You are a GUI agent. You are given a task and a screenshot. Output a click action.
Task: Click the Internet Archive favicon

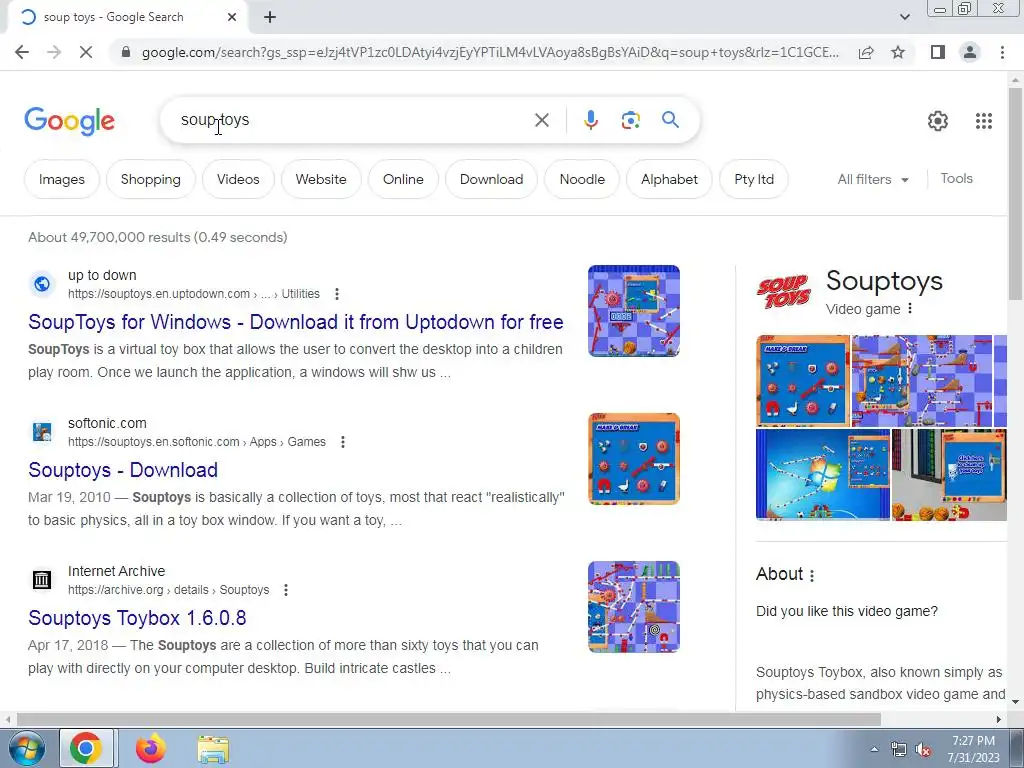(42, 579)
